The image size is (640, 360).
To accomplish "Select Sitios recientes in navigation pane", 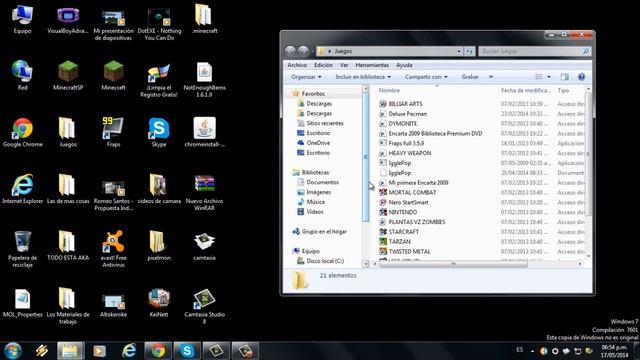I will [325, 123].
